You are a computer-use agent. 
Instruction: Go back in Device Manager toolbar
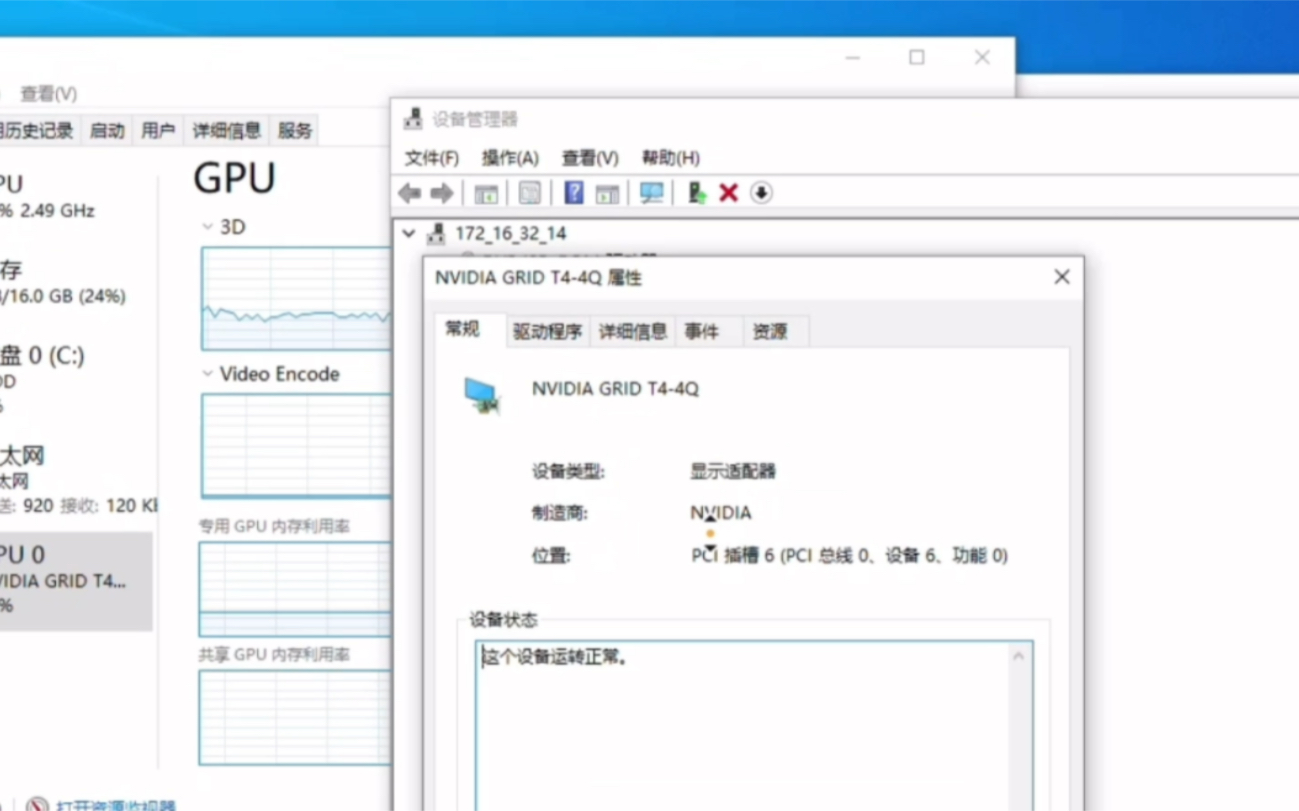(x=409, y=193)
